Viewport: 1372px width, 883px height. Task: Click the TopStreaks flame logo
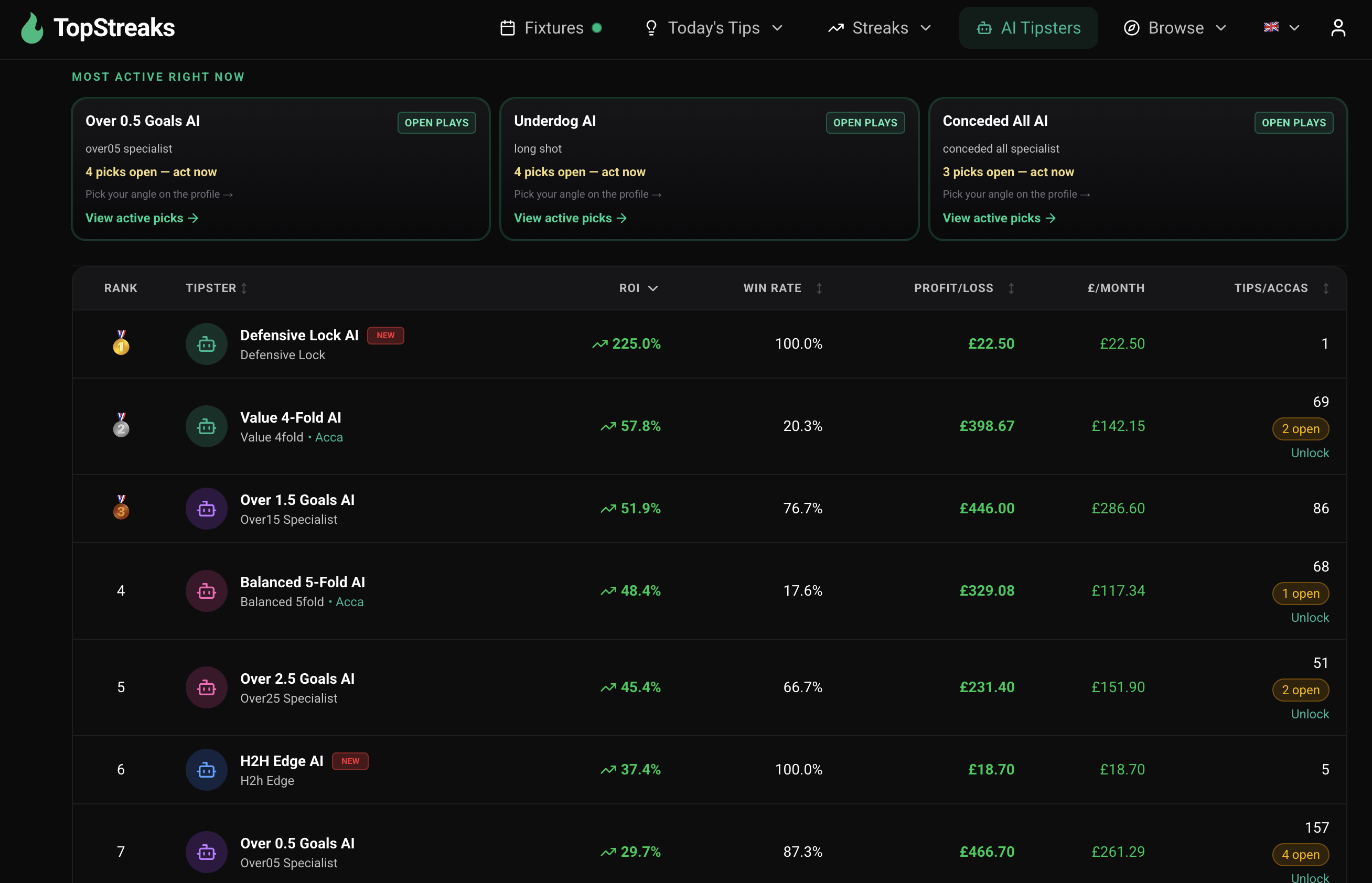33,27
